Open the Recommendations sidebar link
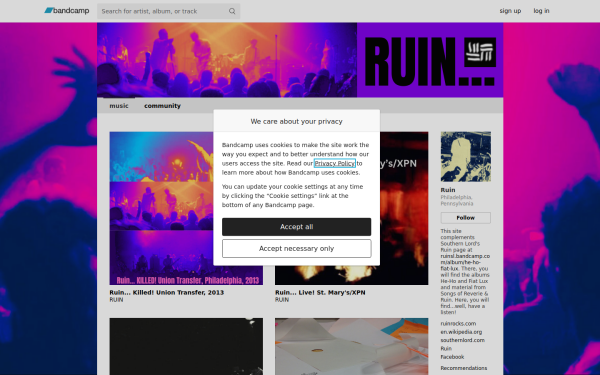This screenshot has height=375, width=600. [x=464, y=368]
